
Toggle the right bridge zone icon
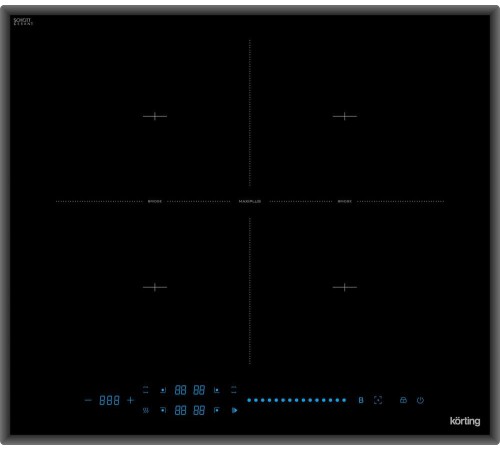(234, 390)
